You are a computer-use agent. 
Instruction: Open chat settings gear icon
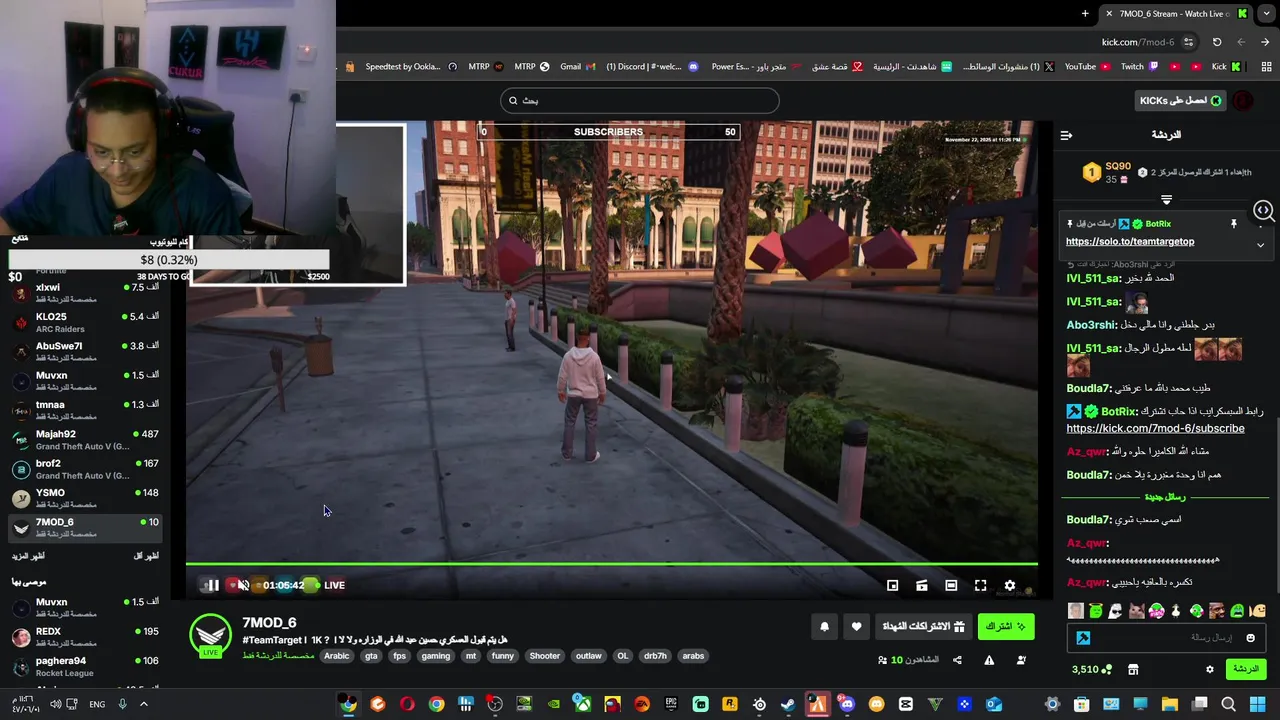tap(1209, 669)
